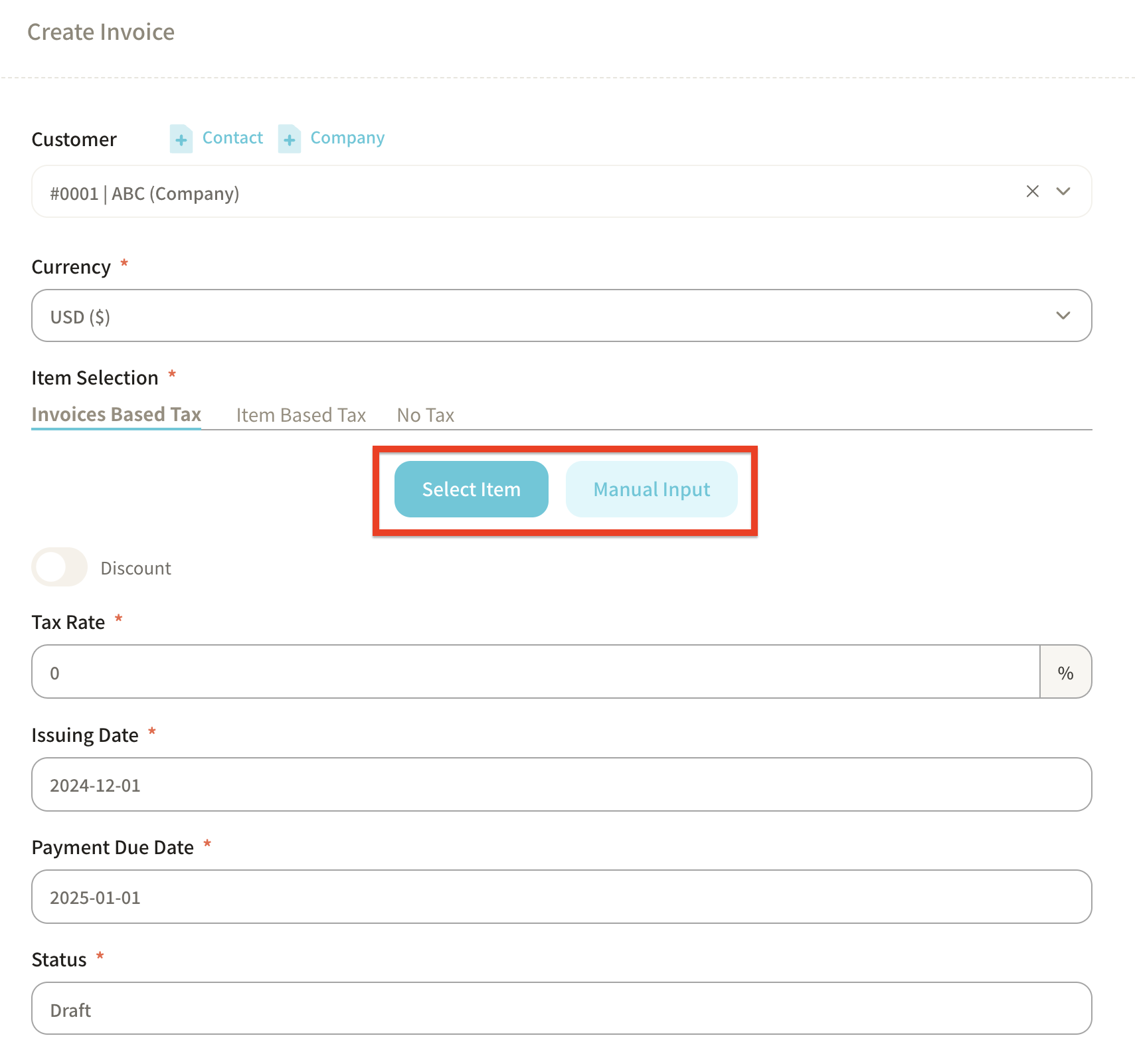The height and width of the screenshot is (1064, 1135).
Task: Click the Payment Due Date field
Action: point(561,897)
